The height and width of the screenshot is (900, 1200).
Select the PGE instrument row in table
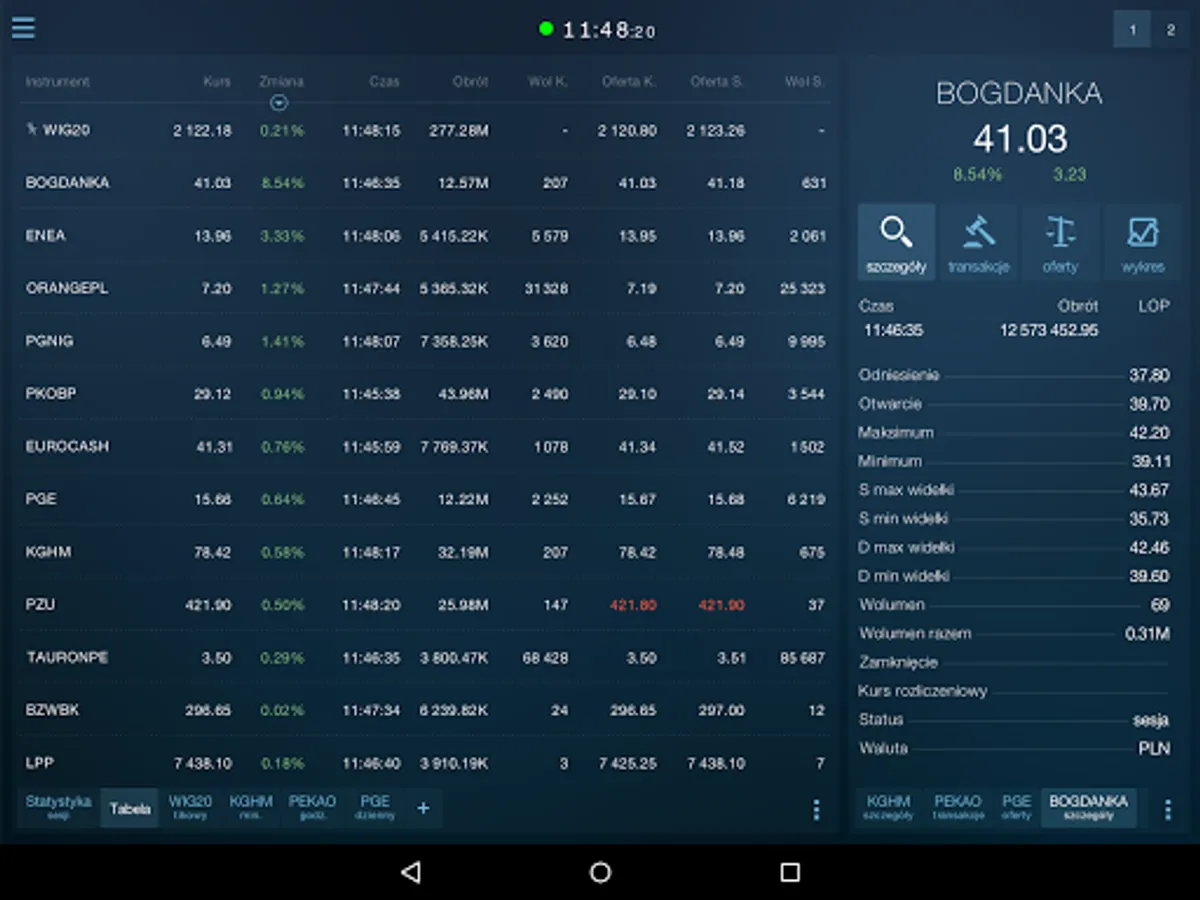(425, 499)
